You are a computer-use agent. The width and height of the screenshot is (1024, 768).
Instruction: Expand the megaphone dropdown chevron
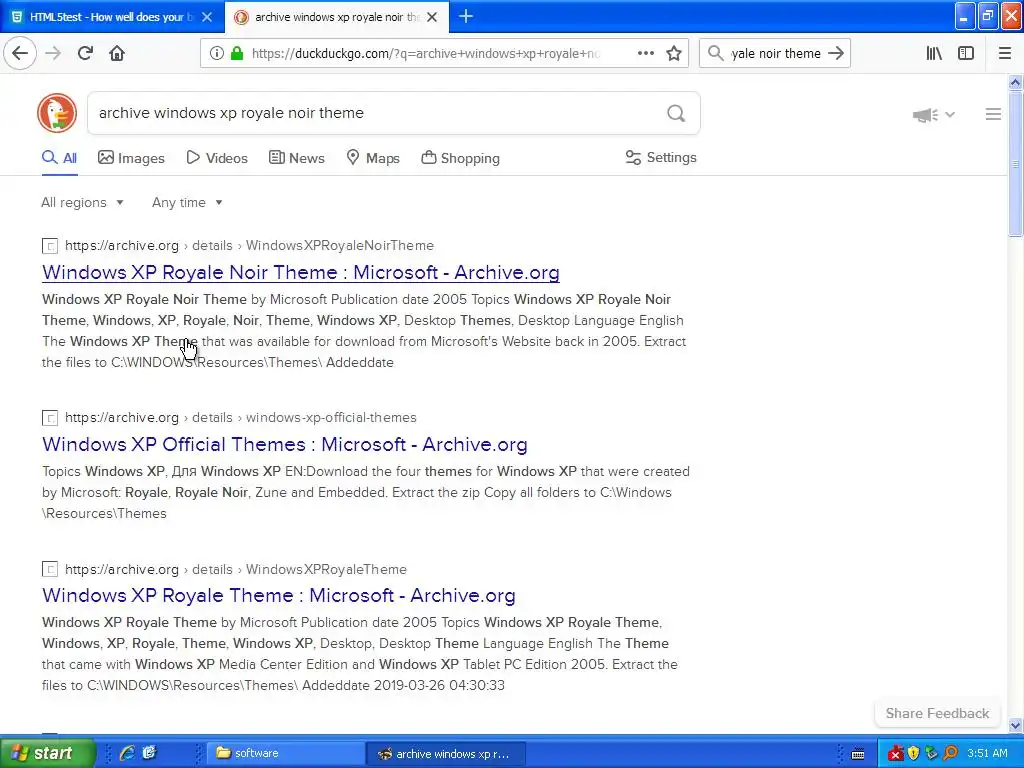950,115
